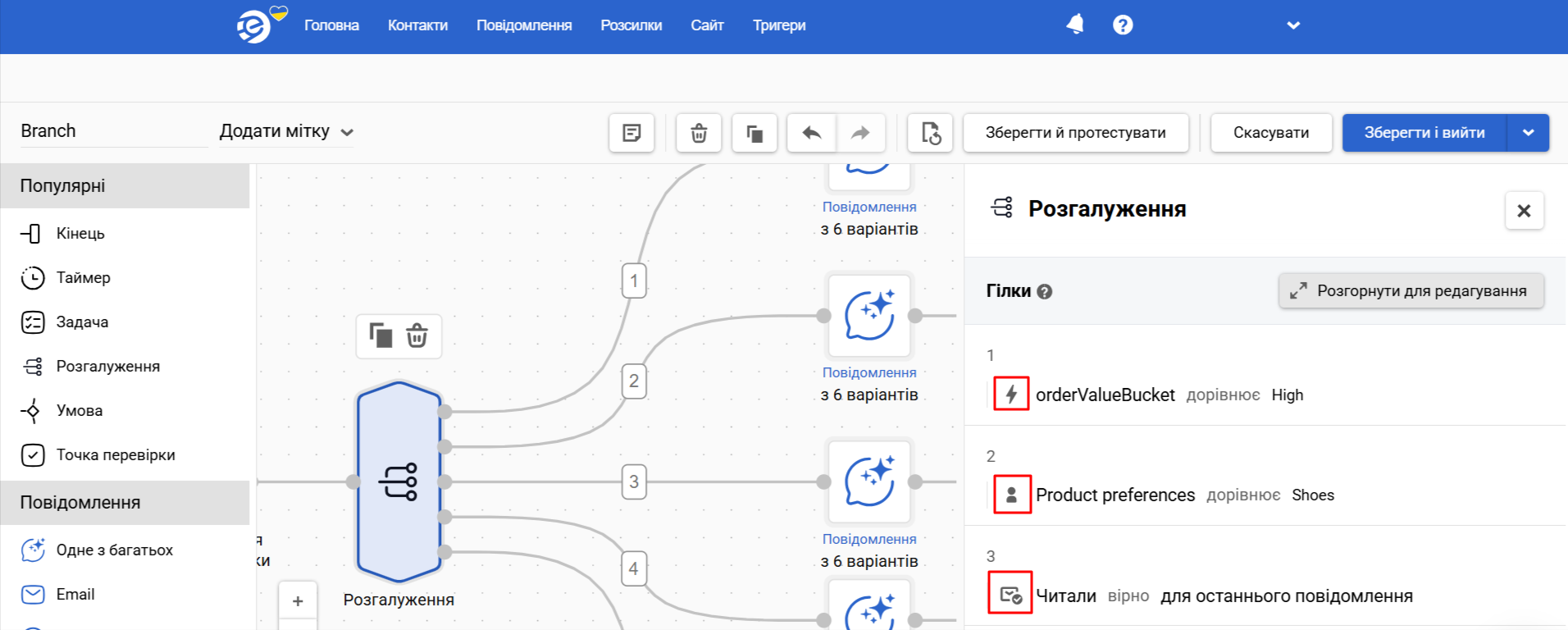Viewport: 1568px width, 630px height.
Task: Expand the Додати мітку dropdown
Action: (286, 131)
